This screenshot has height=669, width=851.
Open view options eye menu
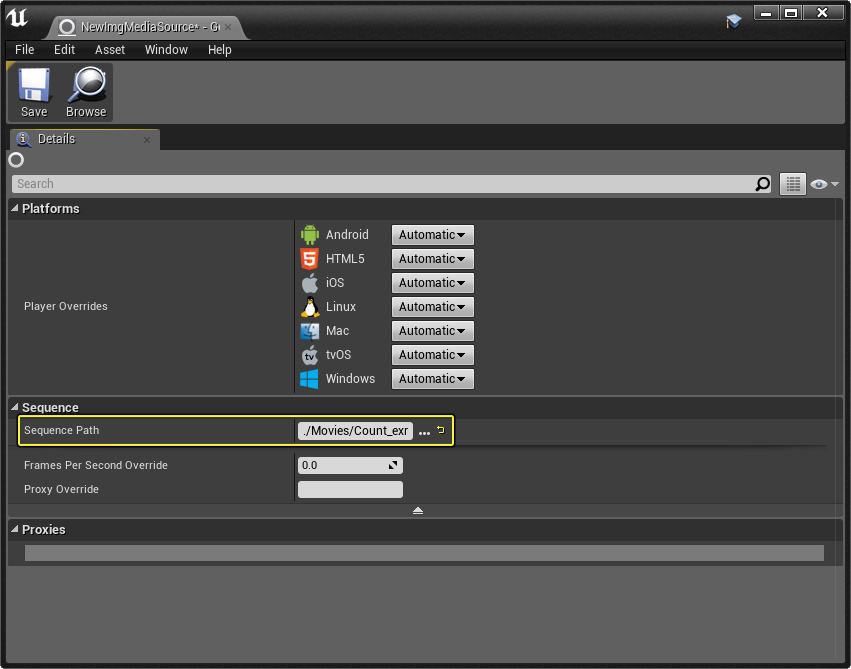click(x=824, y=184)
